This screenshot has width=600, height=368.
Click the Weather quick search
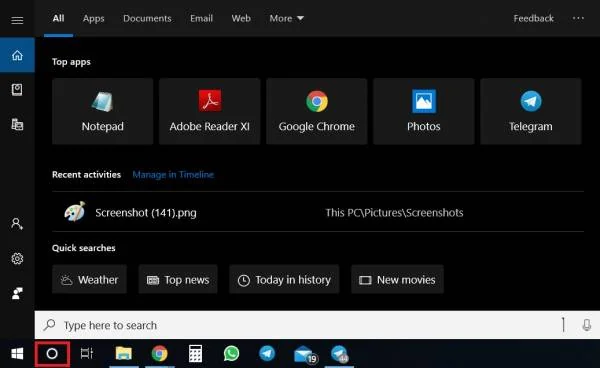click(x=90, y=280)
